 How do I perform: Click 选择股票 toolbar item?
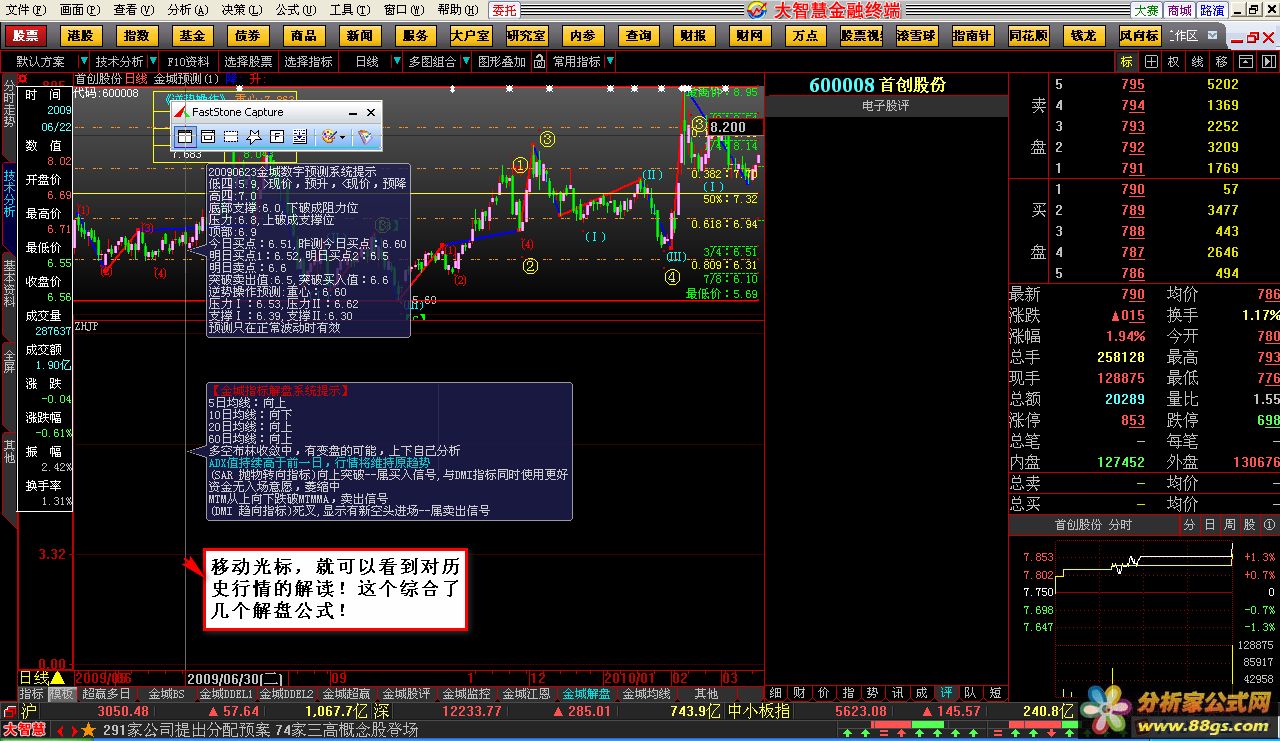click(x=249, y=61)
